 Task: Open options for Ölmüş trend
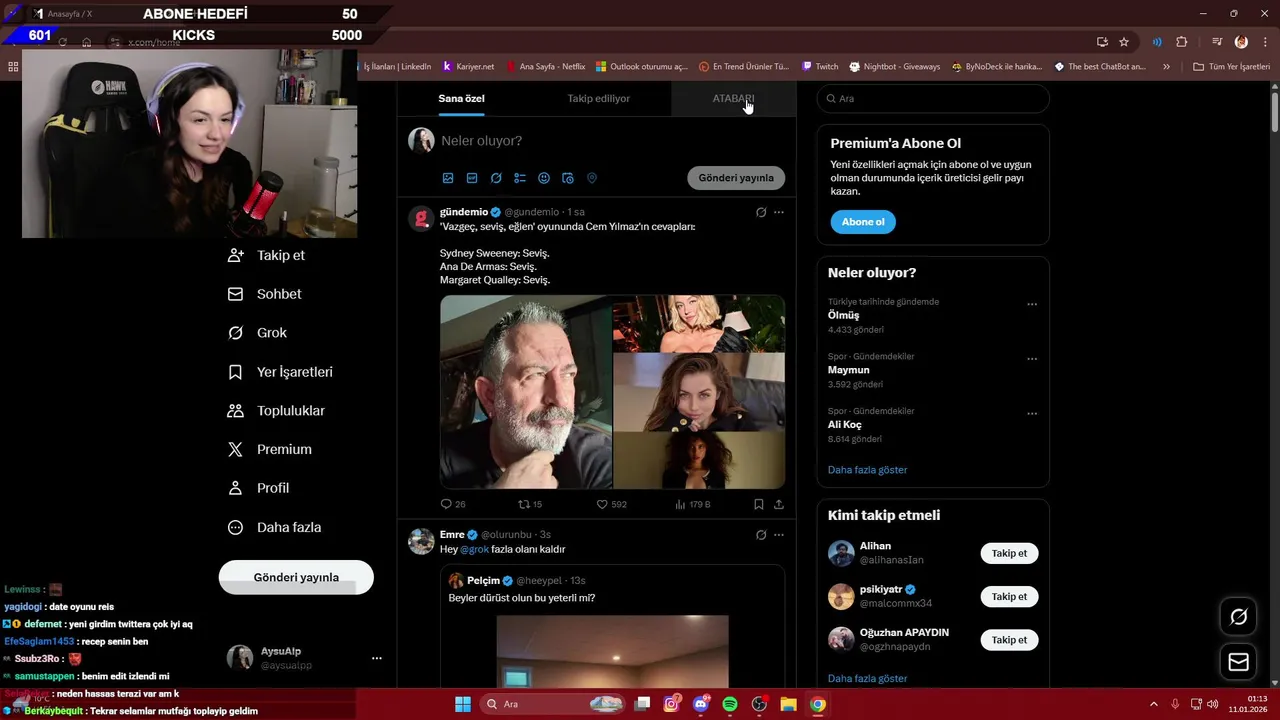tap(1032, 304)
